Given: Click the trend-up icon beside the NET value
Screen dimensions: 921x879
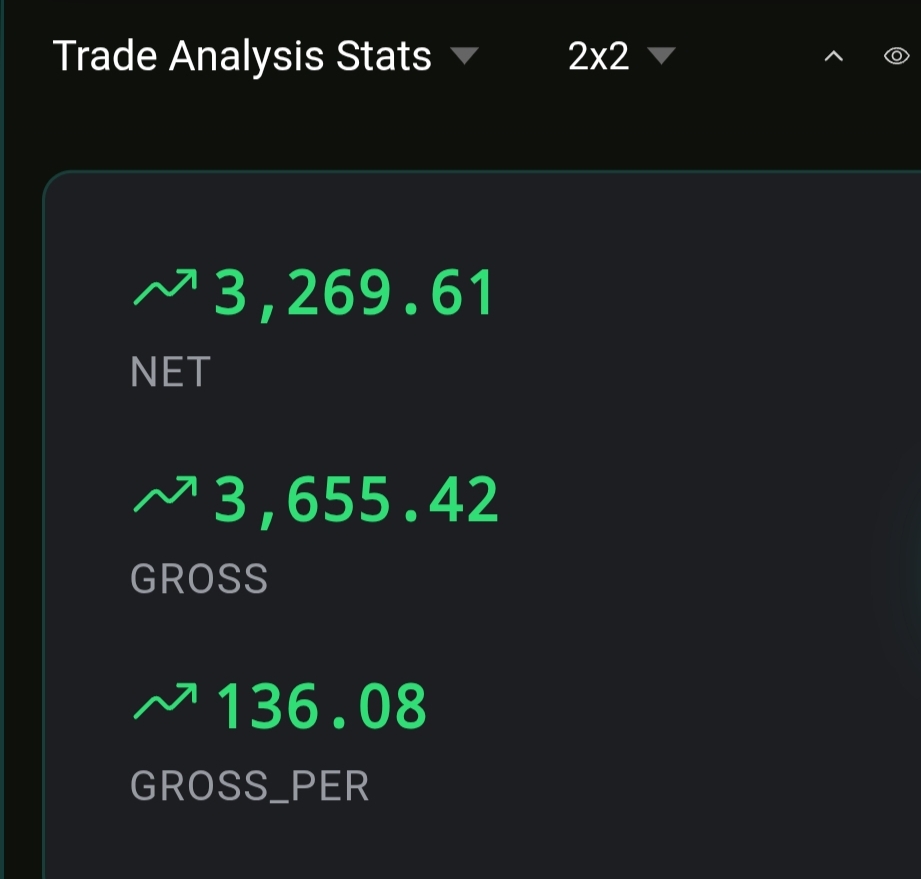Looking at the screenshot, I should (x=165, y=291).
